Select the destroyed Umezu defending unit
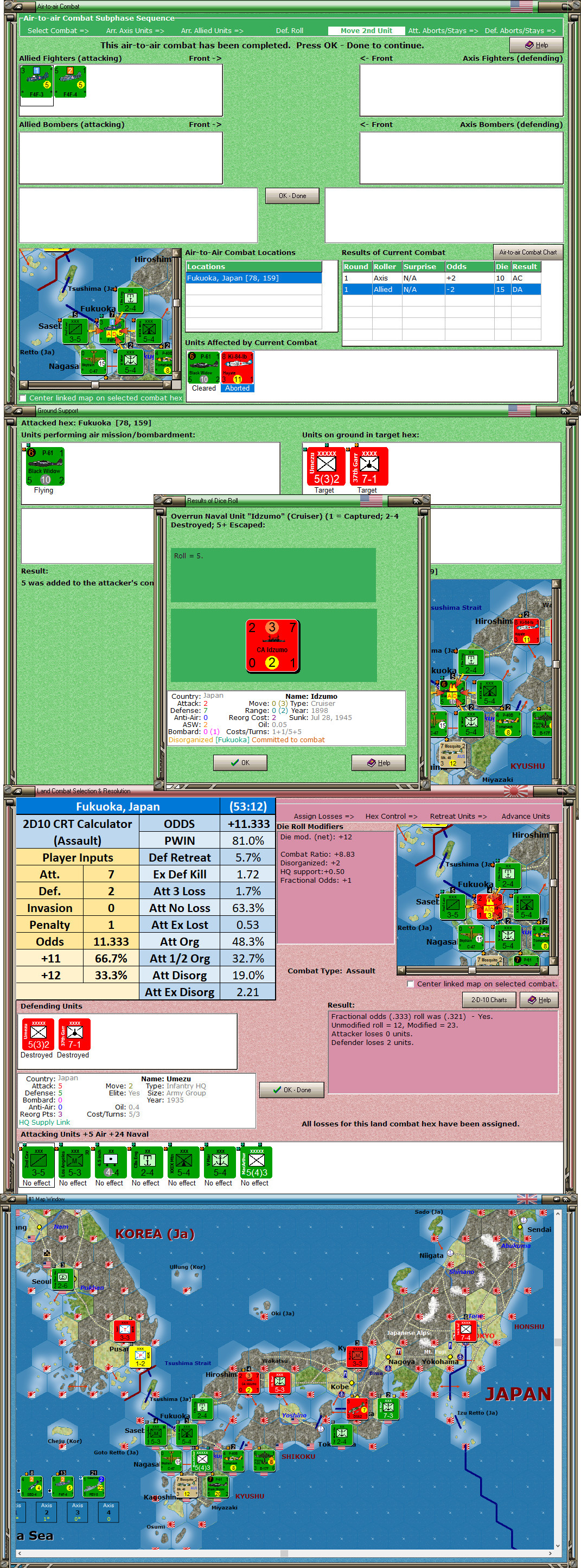 [38, 1034]
